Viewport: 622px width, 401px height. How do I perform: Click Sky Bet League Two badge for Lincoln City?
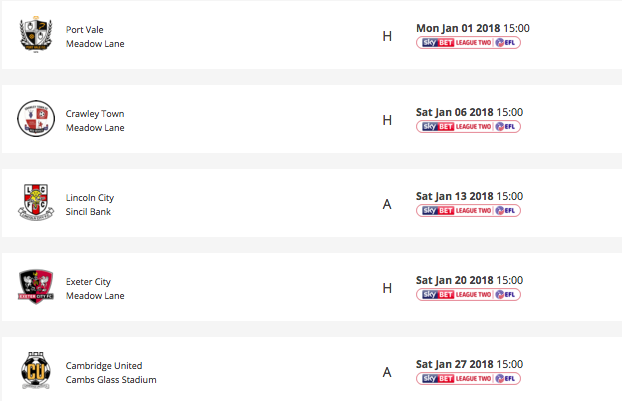[468, 211]
